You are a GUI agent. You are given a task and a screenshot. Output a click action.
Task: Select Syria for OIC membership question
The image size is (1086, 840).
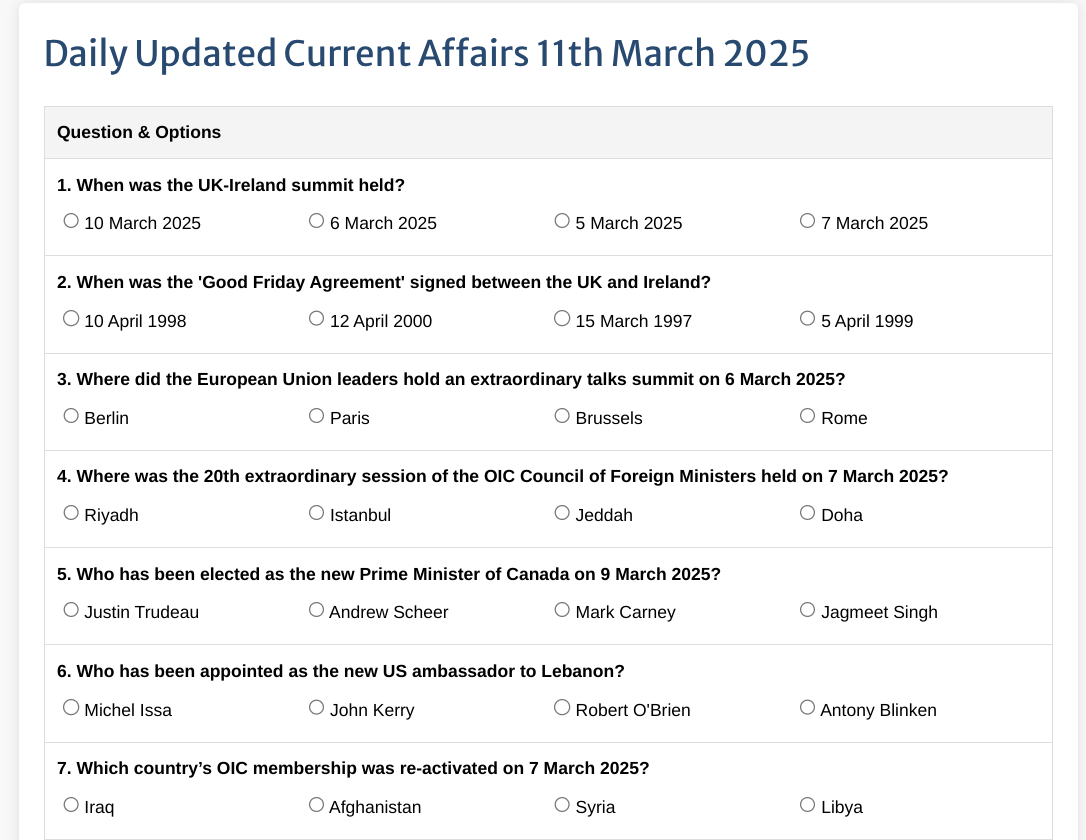point(562,805)
